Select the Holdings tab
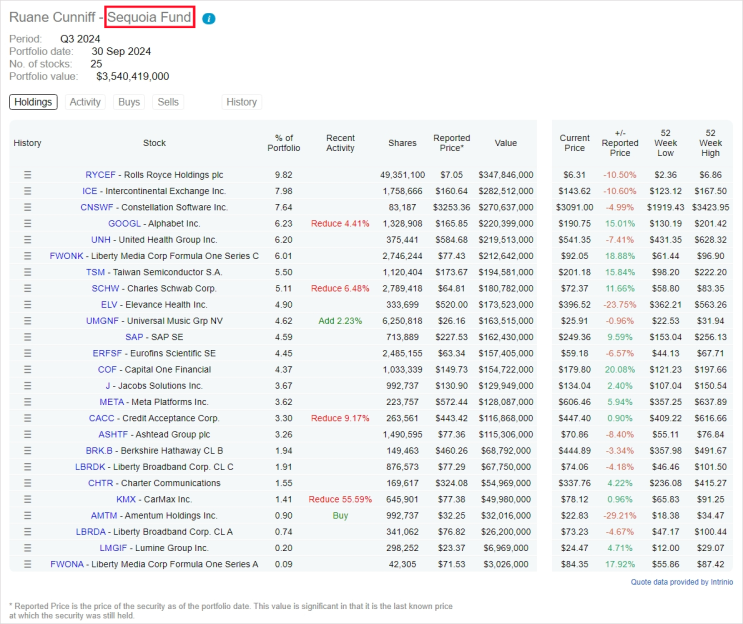The image size is (743, 624). [x=33, y=102]
